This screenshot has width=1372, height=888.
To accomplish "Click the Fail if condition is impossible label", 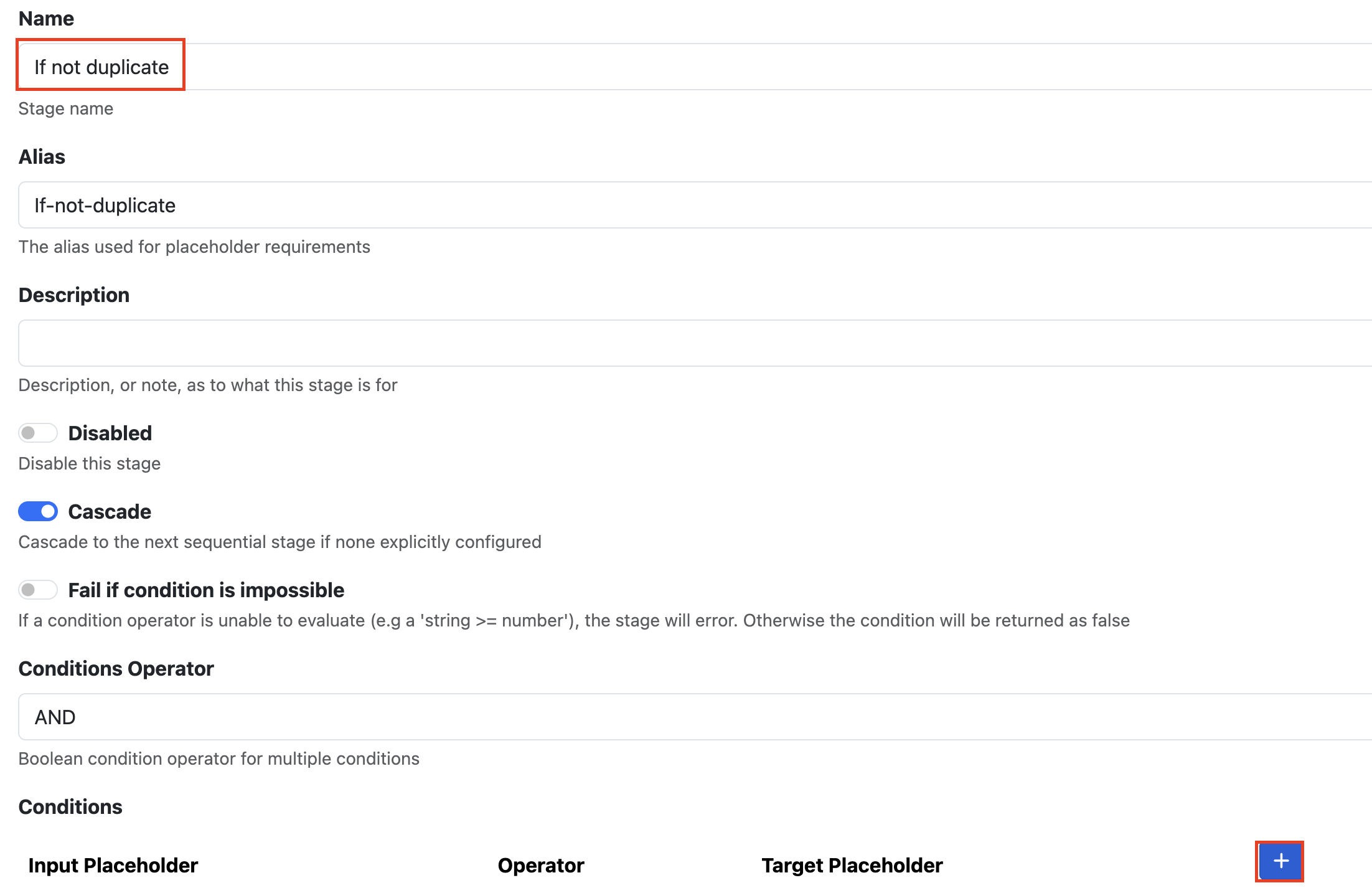I will (206, 590).
